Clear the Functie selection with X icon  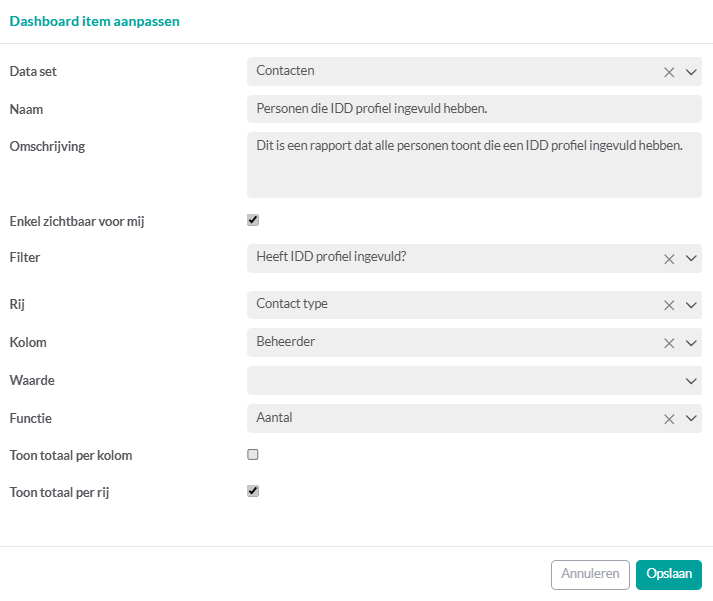669,419
